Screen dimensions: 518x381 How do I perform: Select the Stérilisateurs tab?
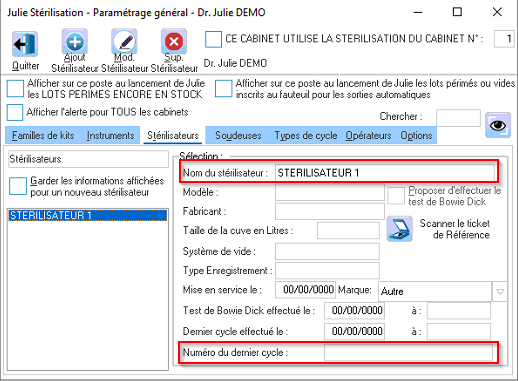173,136
